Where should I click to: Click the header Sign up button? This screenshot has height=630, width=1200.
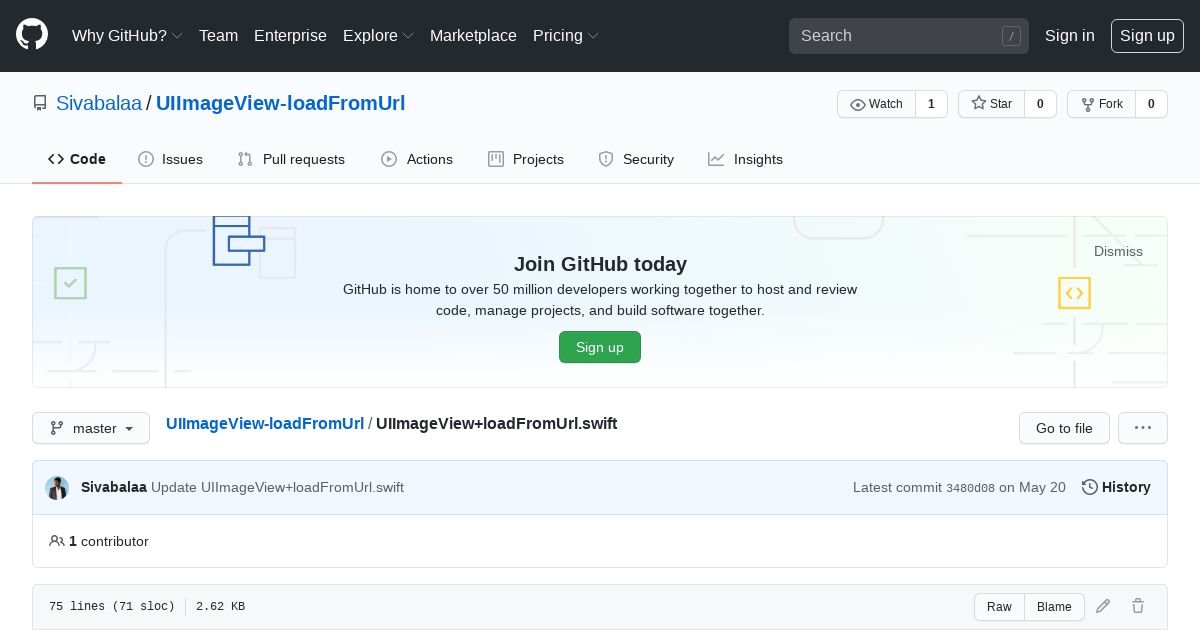1147,36
